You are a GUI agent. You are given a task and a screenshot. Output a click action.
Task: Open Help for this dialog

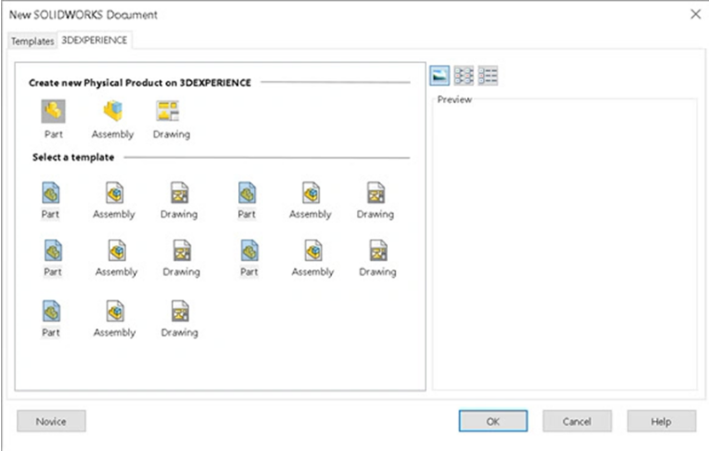tap(661, 421)
